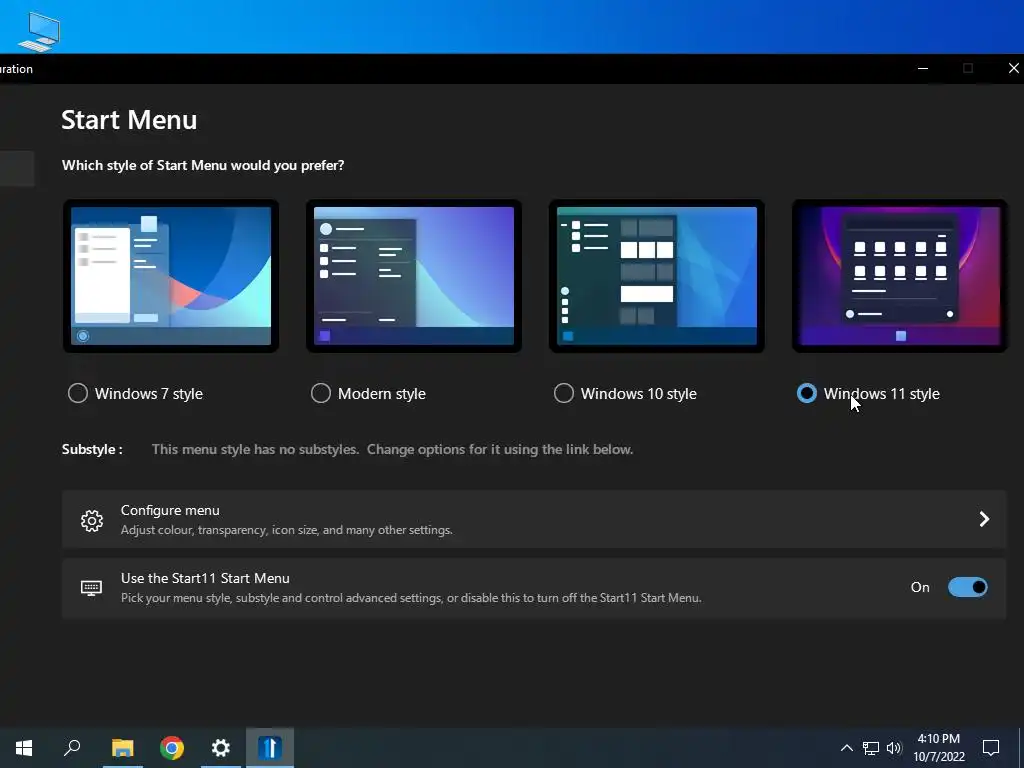Turn off the Start11 Start Menu toggle
This screenshot has height=768, width=1024.
968,587
